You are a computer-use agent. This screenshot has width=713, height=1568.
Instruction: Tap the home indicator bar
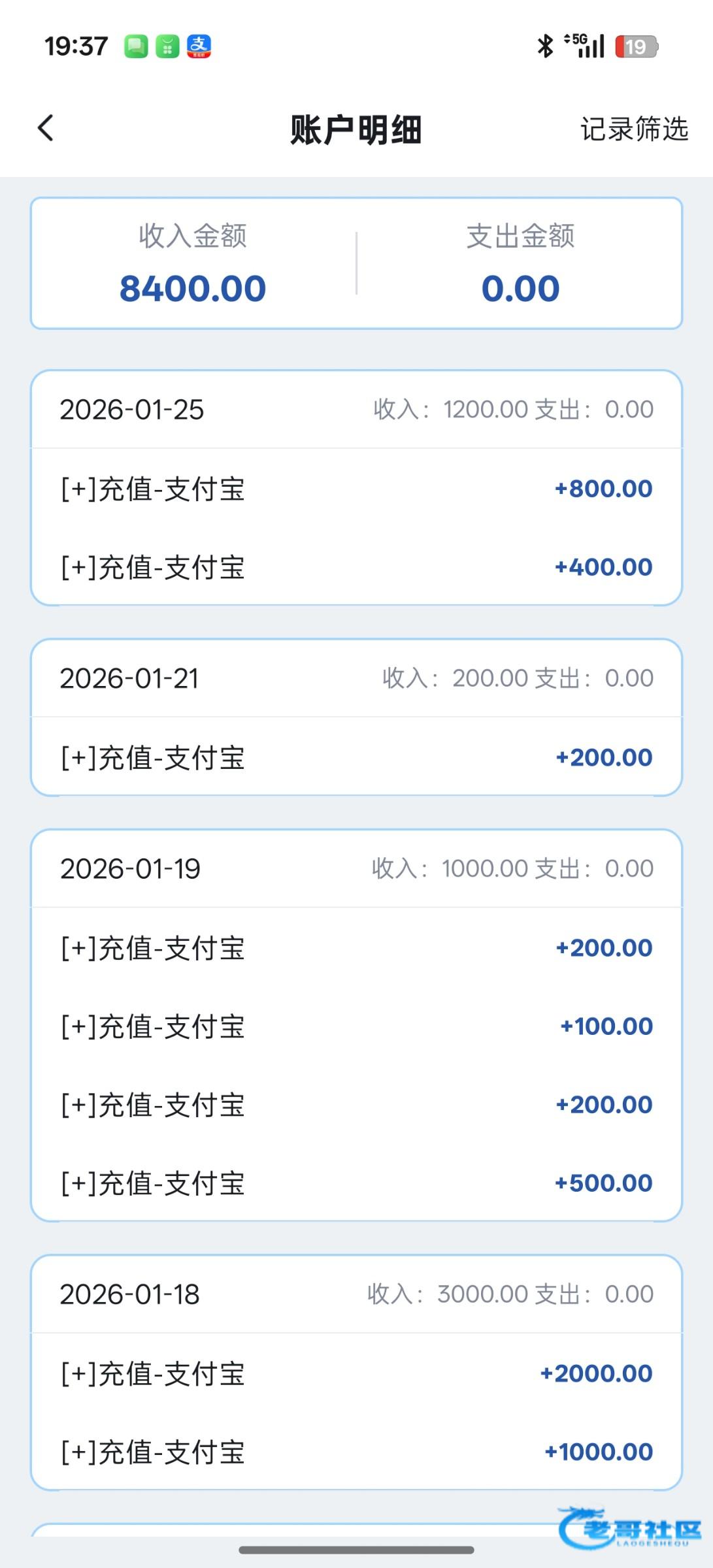356,1550
